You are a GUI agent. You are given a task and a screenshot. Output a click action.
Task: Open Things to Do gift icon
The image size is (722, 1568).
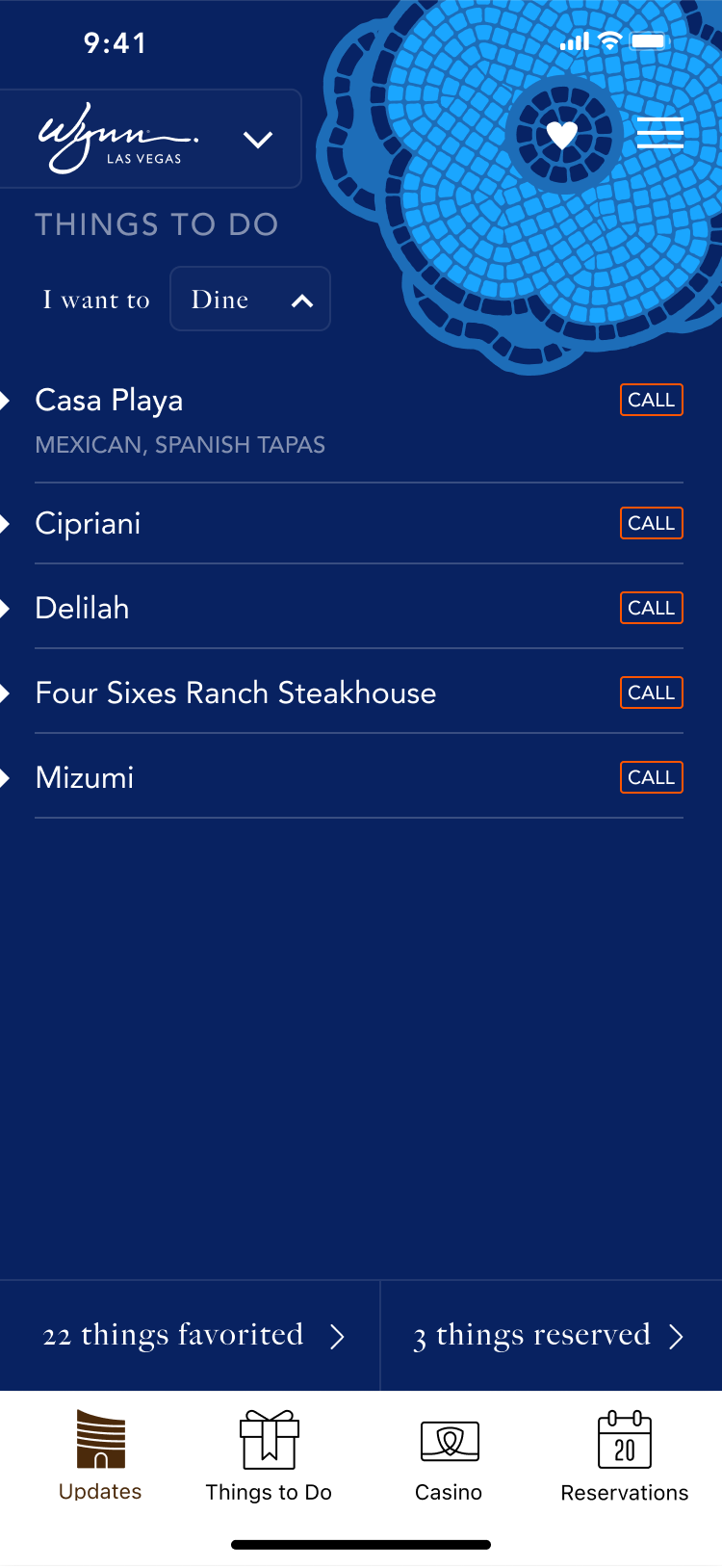pos(270,1440)
